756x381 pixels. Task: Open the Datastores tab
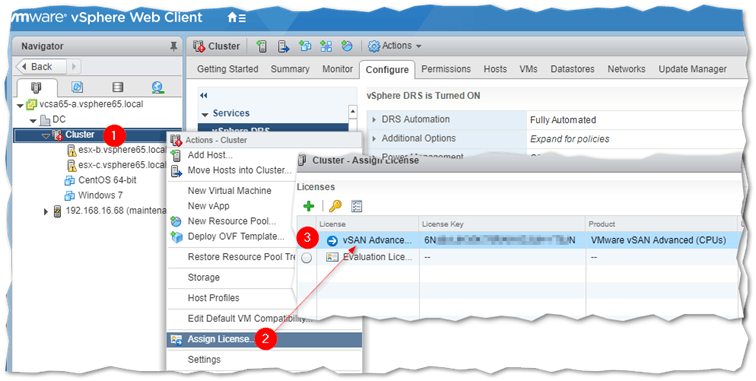click(572, 69)
